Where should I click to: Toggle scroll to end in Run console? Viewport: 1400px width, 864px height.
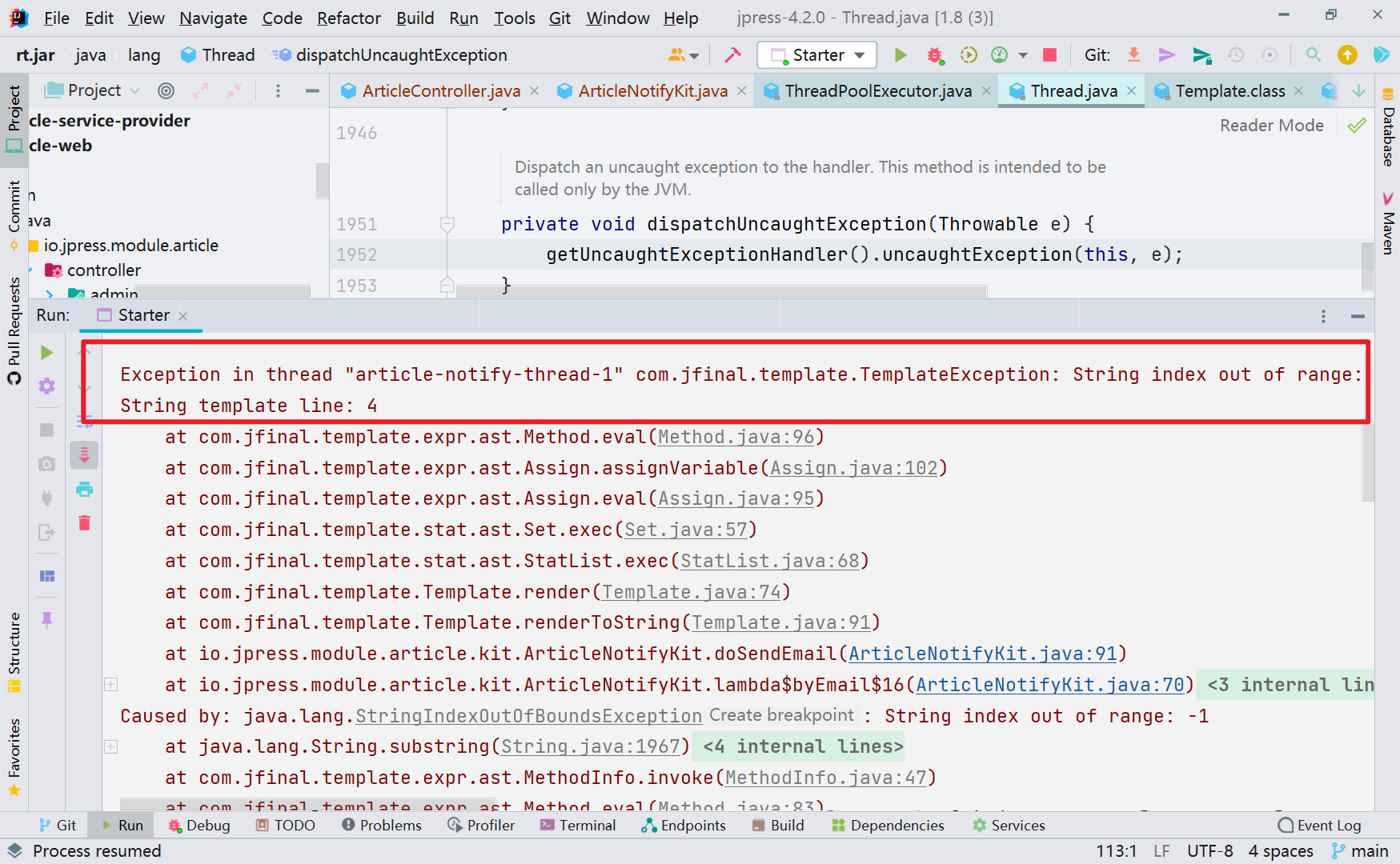(84, 455)
